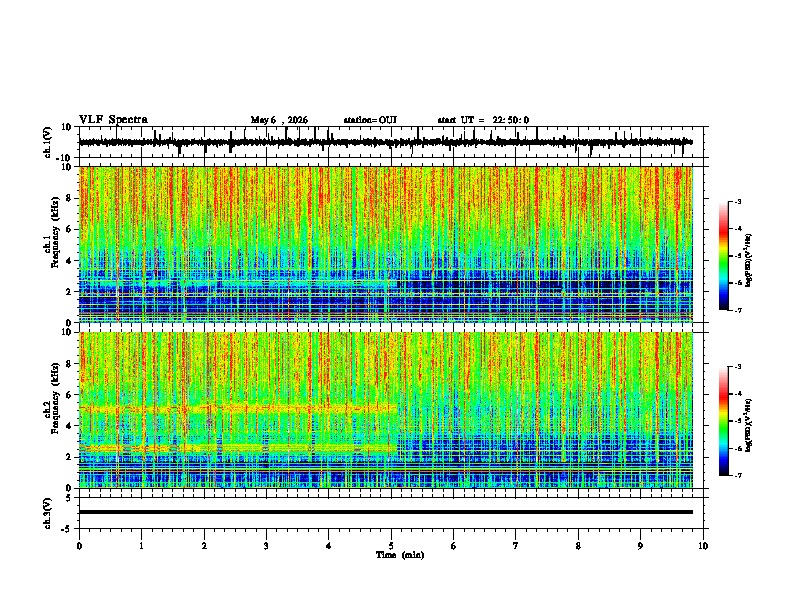Click the Time (min) axis label
792x612 pixels.
(400, 555)
